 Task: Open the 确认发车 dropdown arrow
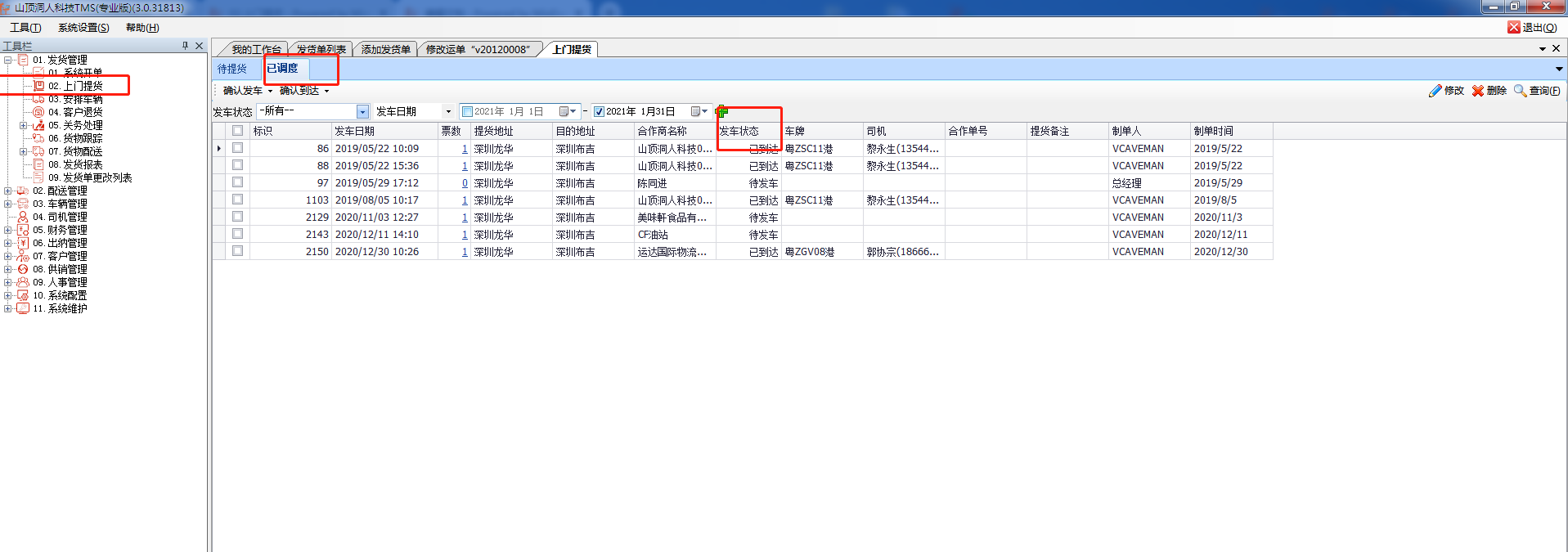[x=270, y=91]
